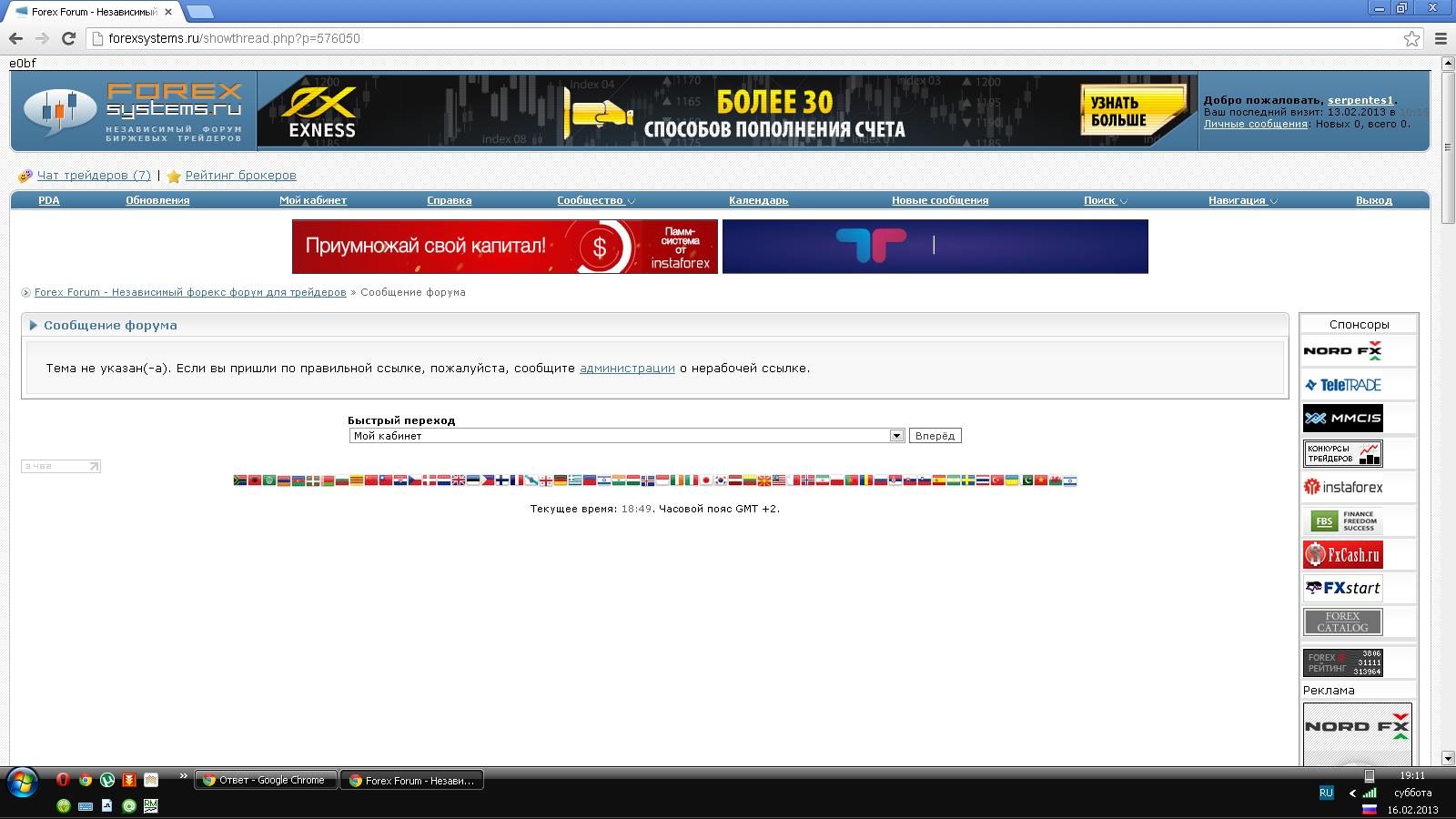
Task: Open the Рейтинг брокеров link
Action: (x=241, y=176)
